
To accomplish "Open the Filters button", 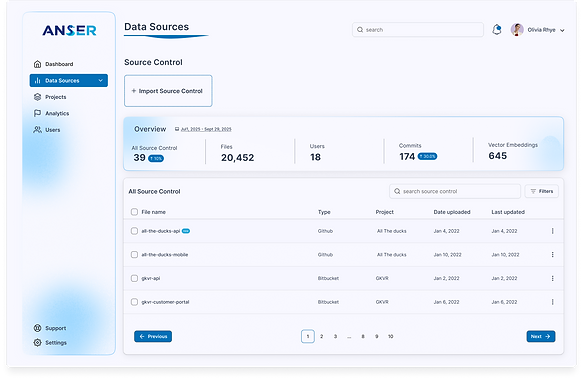I will [541, 191].
